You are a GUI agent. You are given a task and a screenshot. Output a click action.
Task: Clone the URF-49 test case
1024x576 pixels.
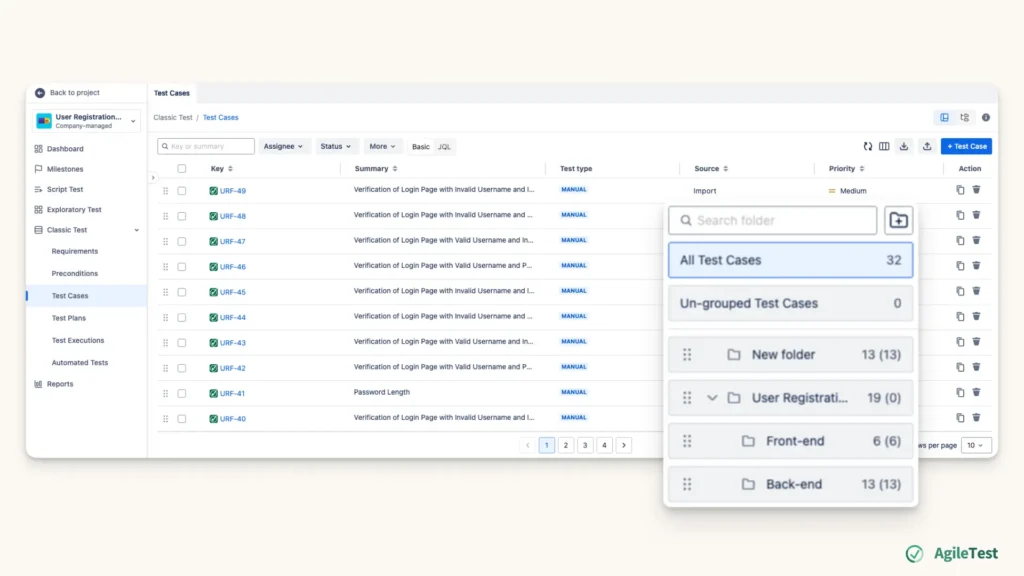point(960,190)
